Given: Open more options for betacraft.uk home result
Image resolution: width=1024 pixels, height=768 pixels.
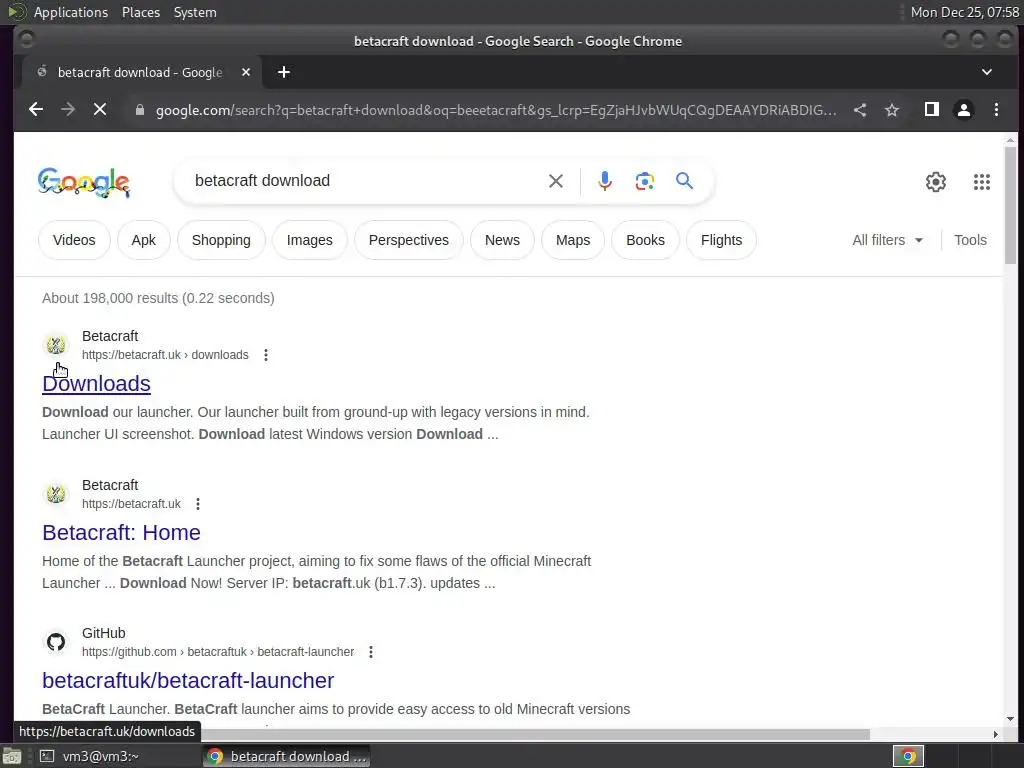Looking at the screenshot, I should point(198,504).
